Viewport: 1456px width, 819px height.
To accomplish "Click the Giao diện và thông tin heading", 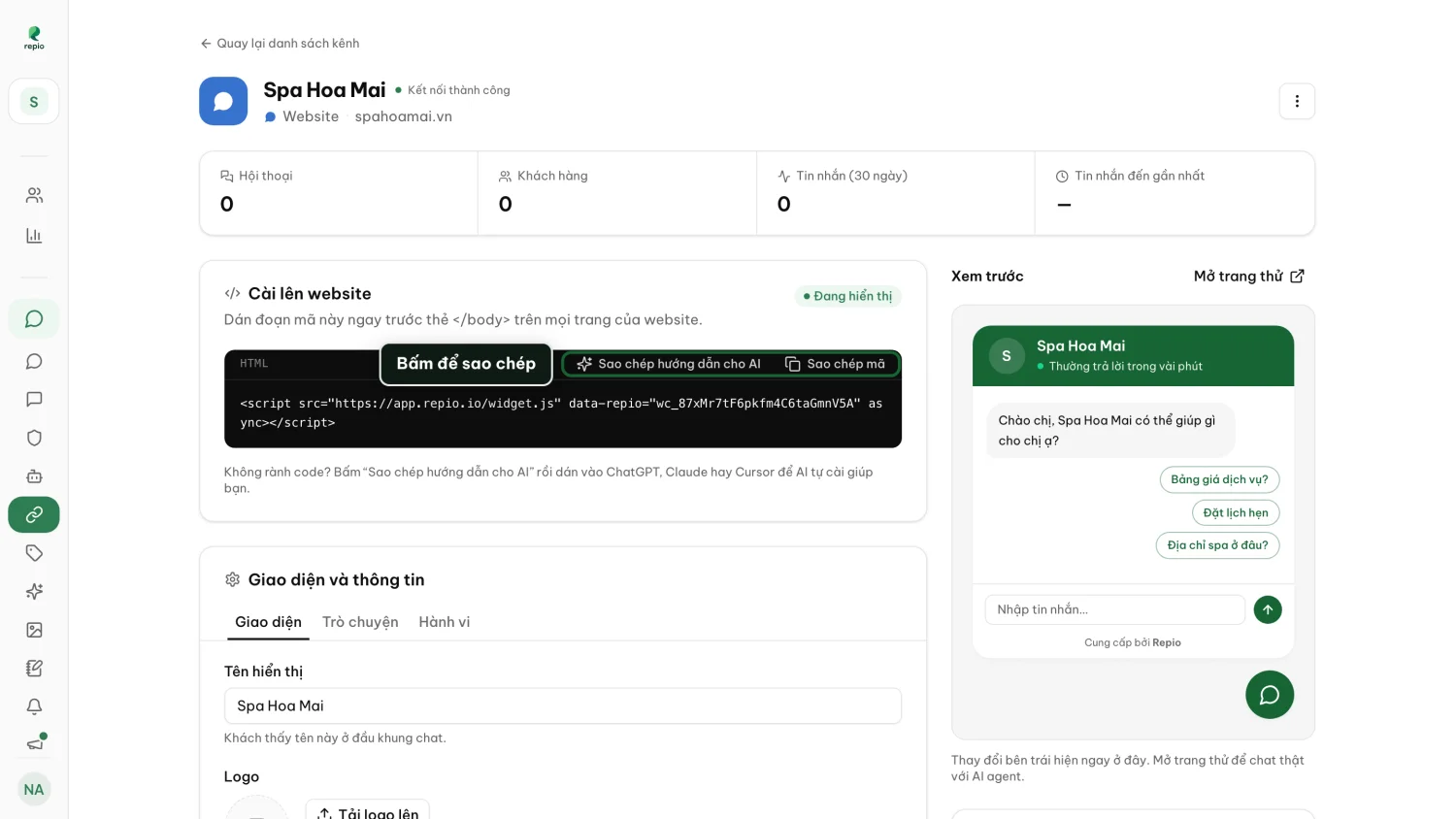I will click(x=336, y=579).
